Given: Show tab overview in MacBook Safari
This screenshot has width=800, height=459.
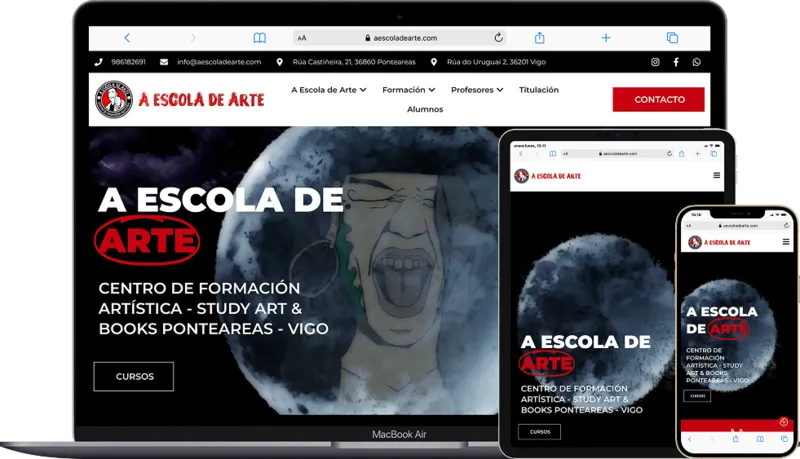Looking at the screenshot, I should tap(672, 38).
